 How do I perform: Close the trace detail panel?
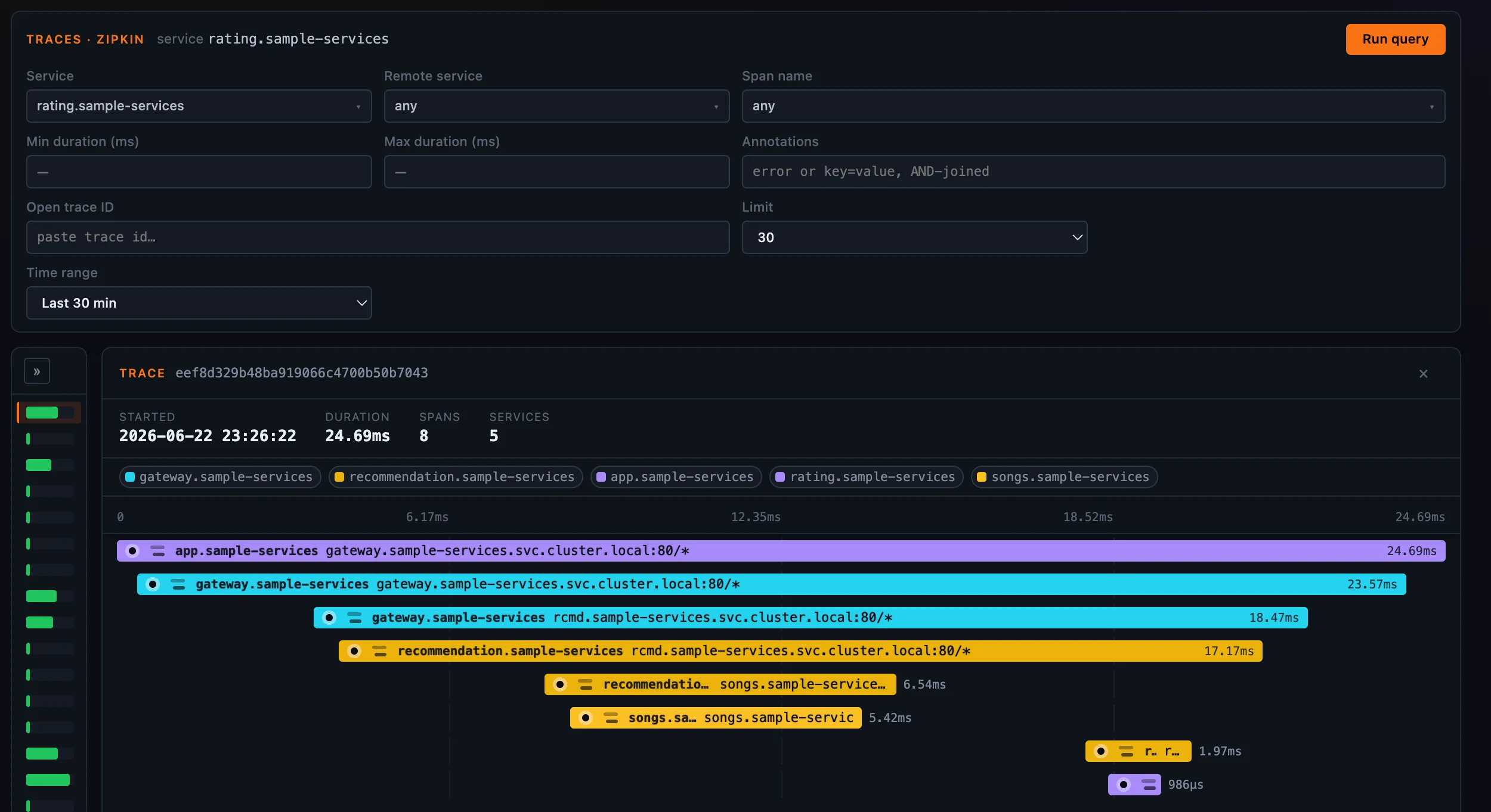click(1423, 374)
